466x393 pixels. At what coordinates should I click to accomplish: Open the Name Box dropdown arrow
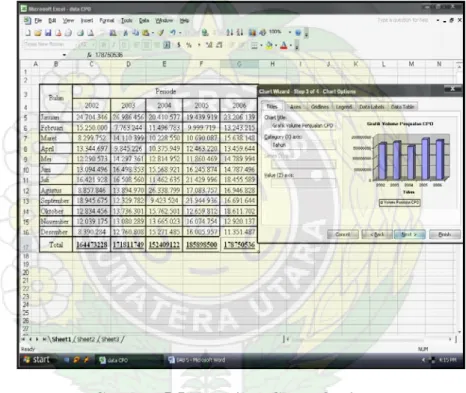coord(64,55)
